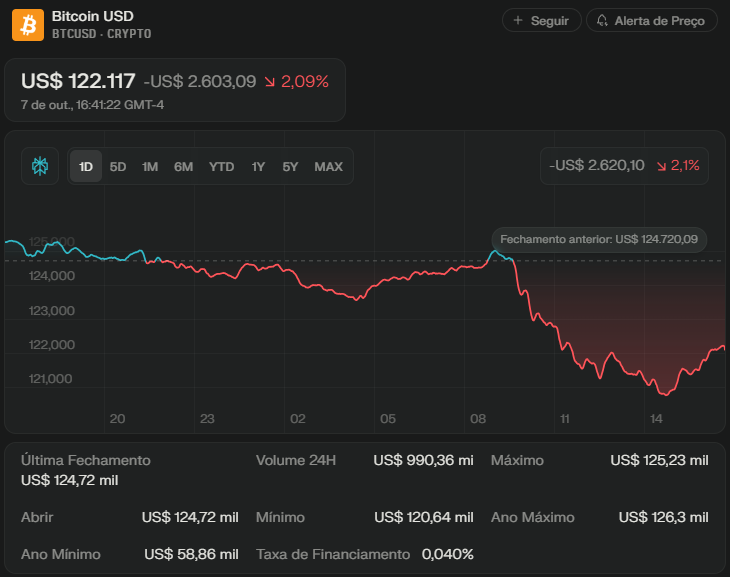Open the teal chart tool icon
Viewport: 730px width, 577px height.
point(40,166)
